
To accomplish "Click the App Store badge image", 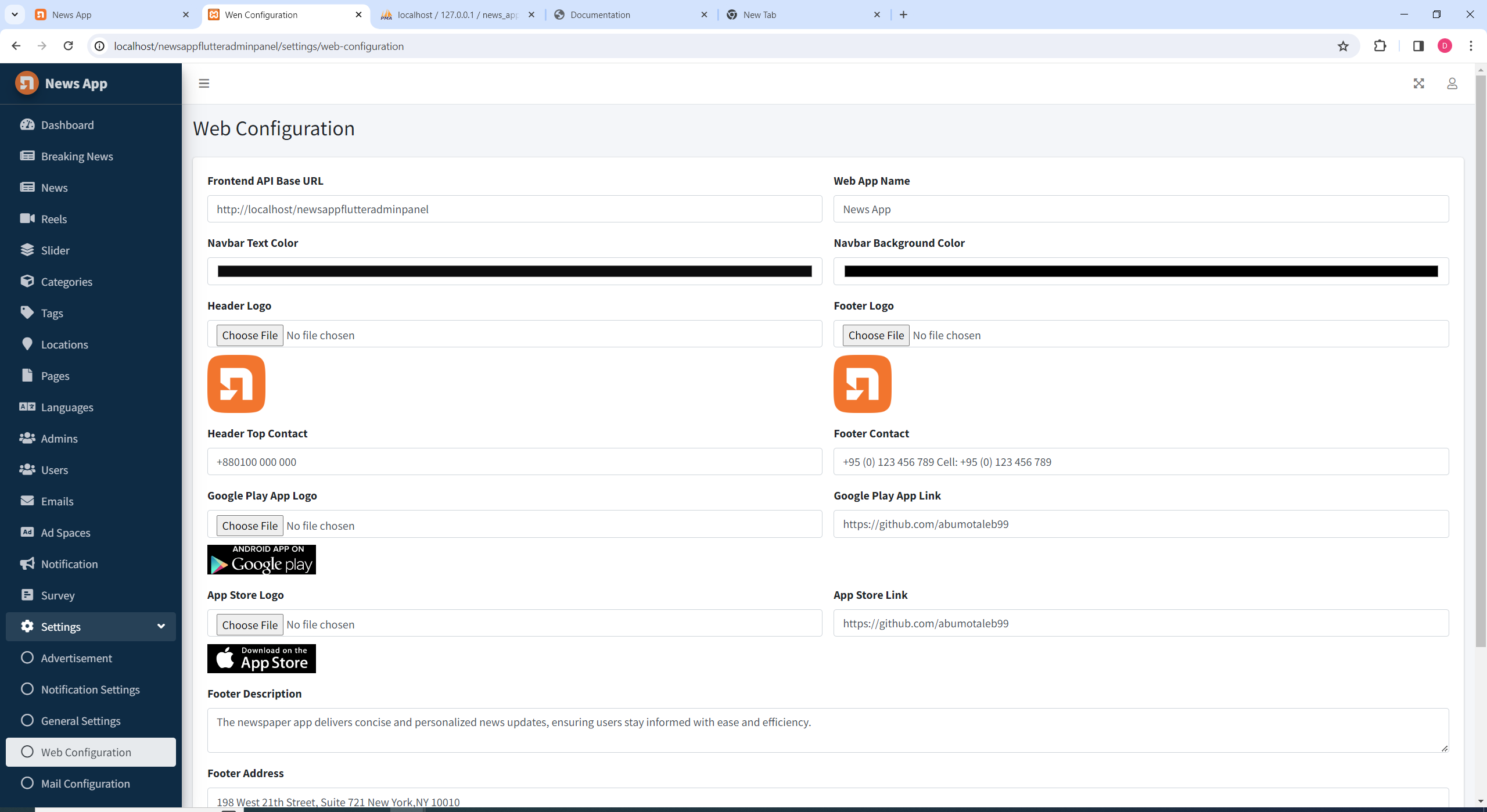I will [261, 659].
